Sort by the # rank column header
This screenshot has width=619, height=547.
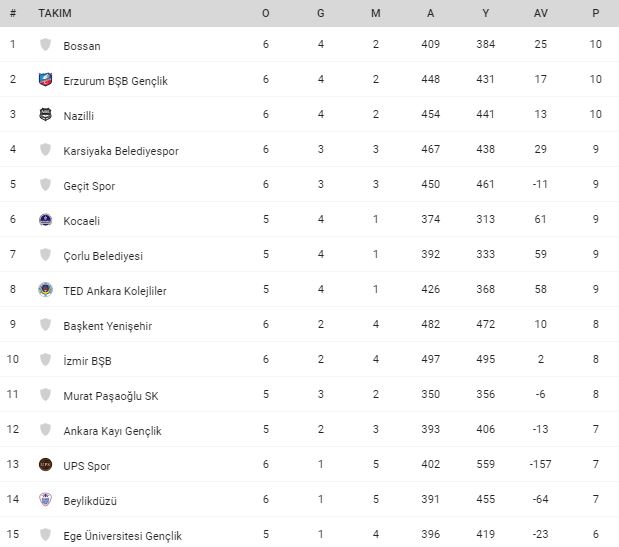(x=13, y=13)
